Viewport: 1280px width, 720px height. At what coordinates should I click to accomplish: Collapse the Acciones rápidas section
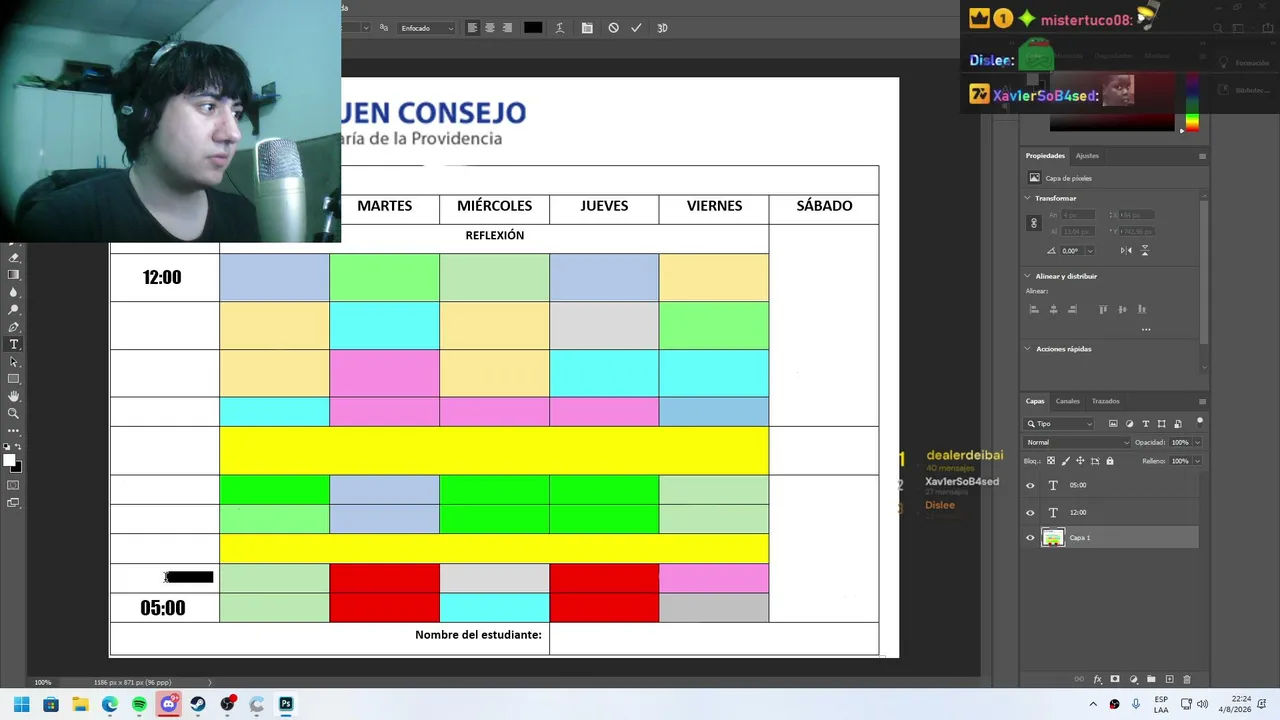(x=1028, y=349)
